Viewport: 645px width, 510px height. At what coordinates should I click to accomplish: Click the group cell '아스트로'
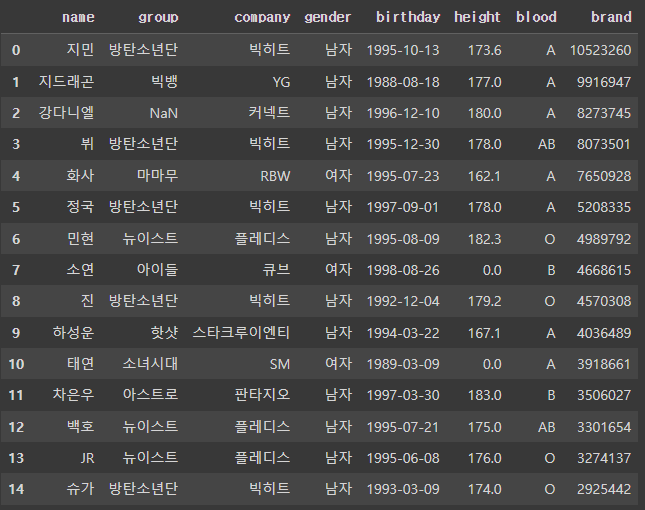point(151,395)
